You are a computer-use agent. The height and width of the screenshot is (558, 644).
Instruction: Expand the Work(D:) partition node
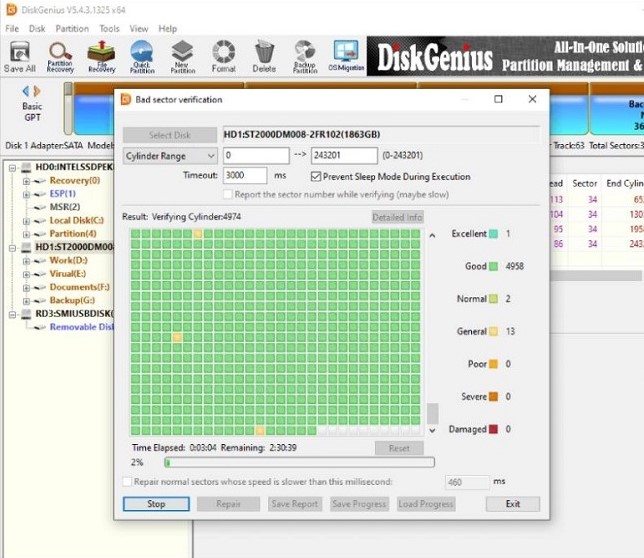tap(26, 261)
